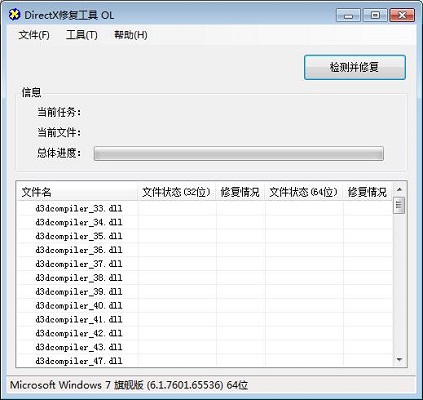Sort by the 文件名 column header
The image size is (423, 400).
pos(77,192)
